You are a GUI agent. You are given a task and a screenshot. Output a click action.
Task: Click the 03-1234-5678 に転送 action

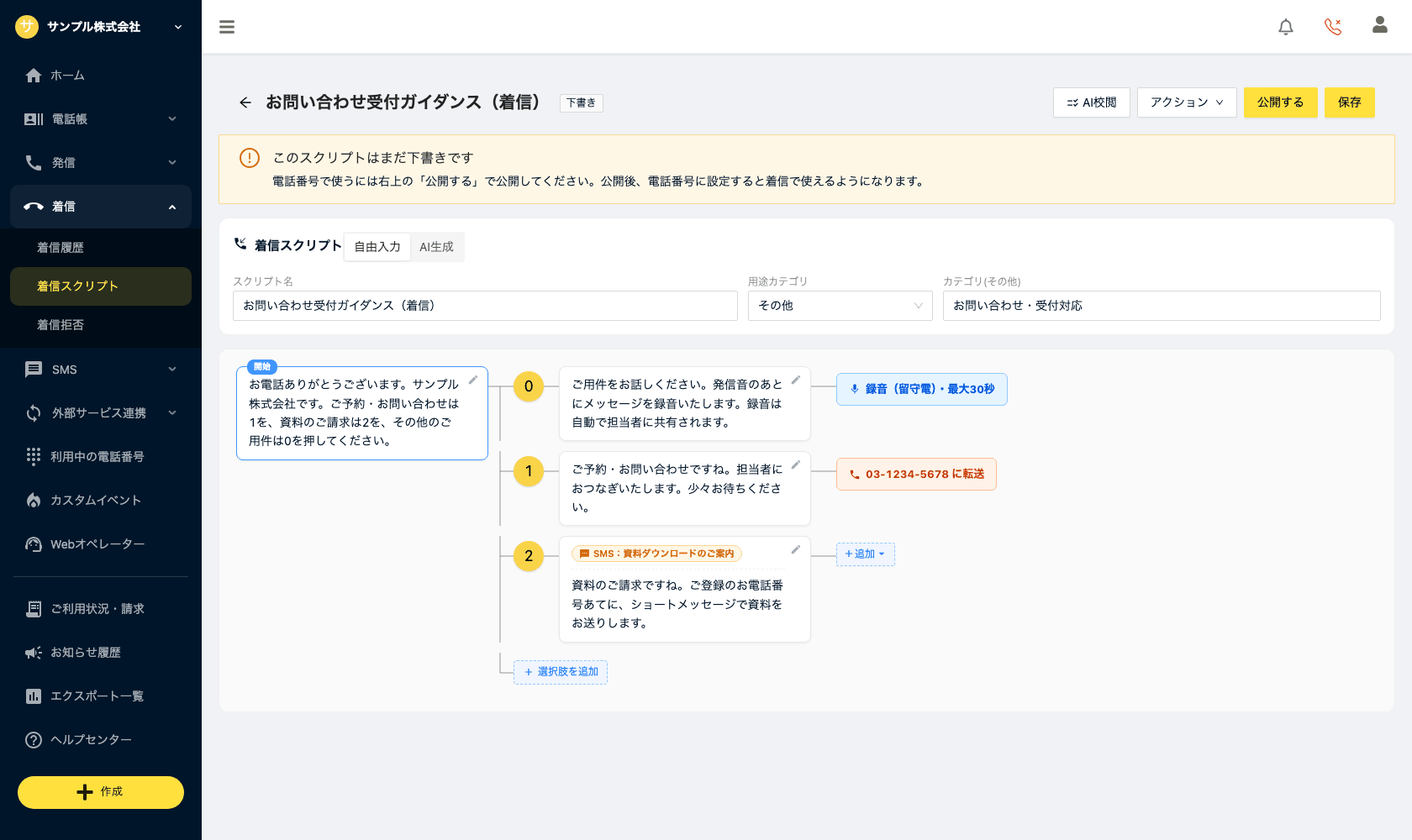pos(916,475)
